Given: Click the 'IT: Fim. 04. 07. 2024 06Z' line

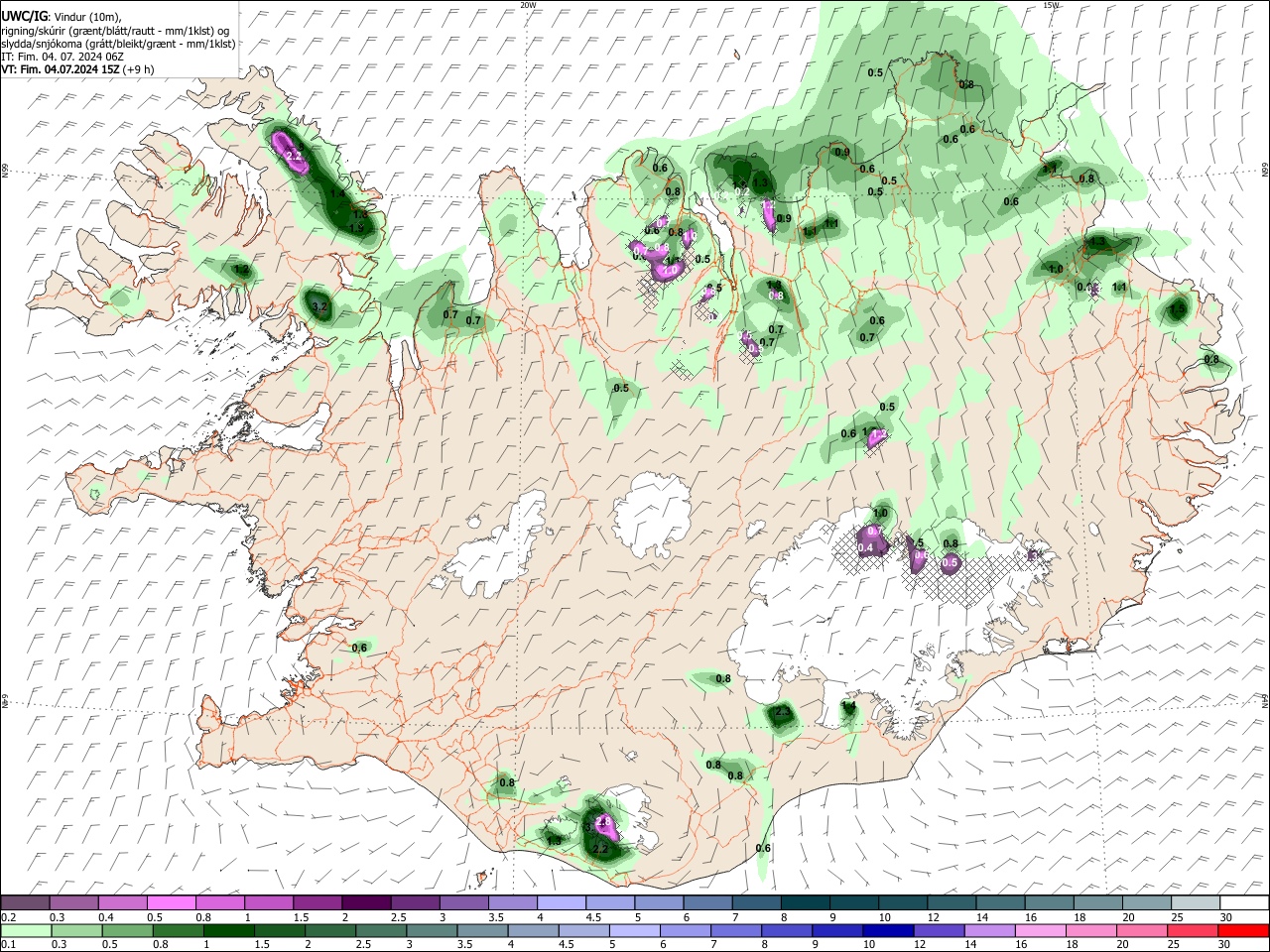Looking at the screenshot, I should click(x=63, y=57).
